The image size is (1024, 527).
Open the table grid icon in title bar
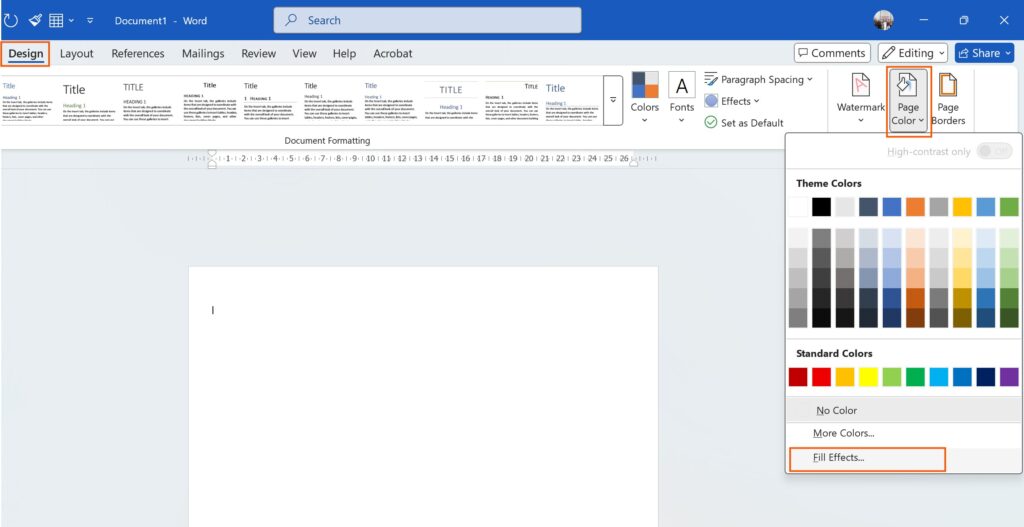point(56,20)
